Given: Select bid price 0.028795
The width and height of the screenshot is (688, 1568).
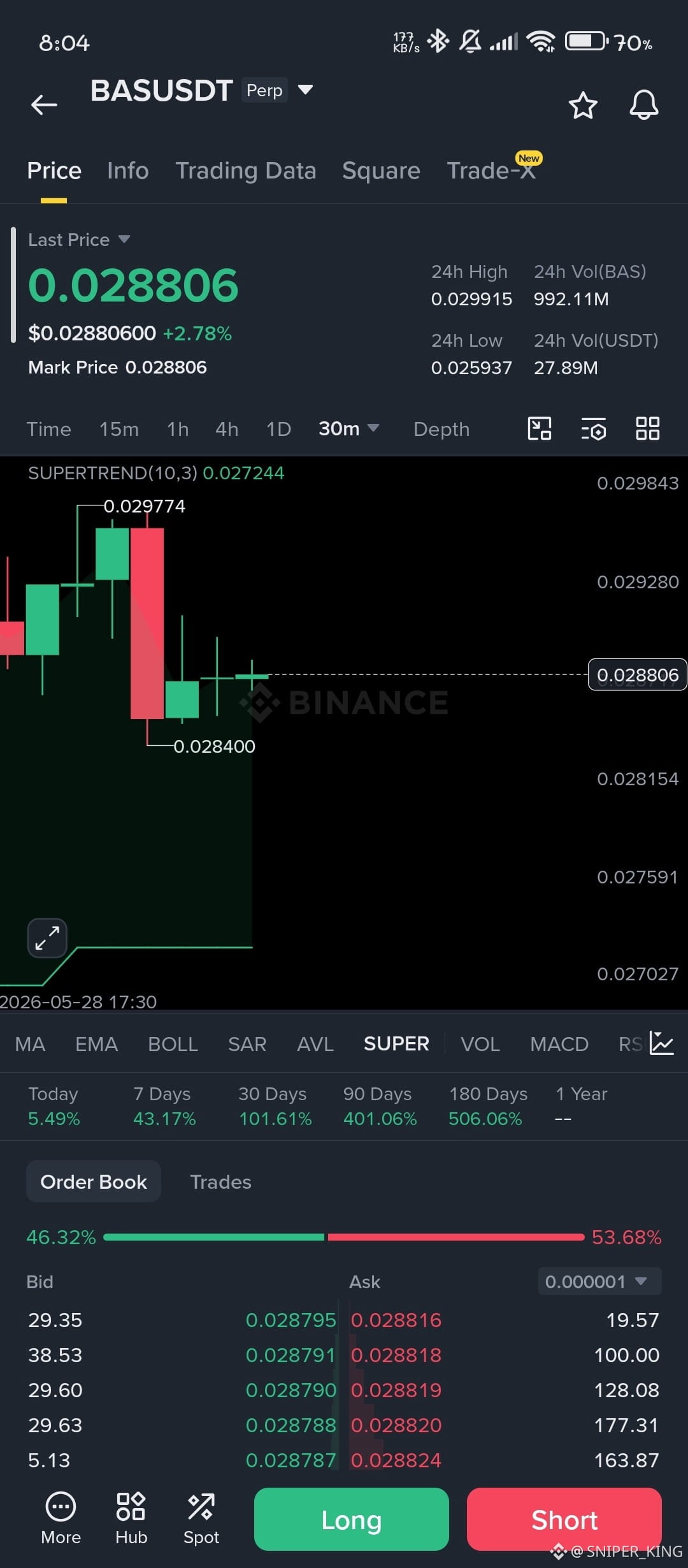Looking at the screenshot, I should (x=290, y=1319).
